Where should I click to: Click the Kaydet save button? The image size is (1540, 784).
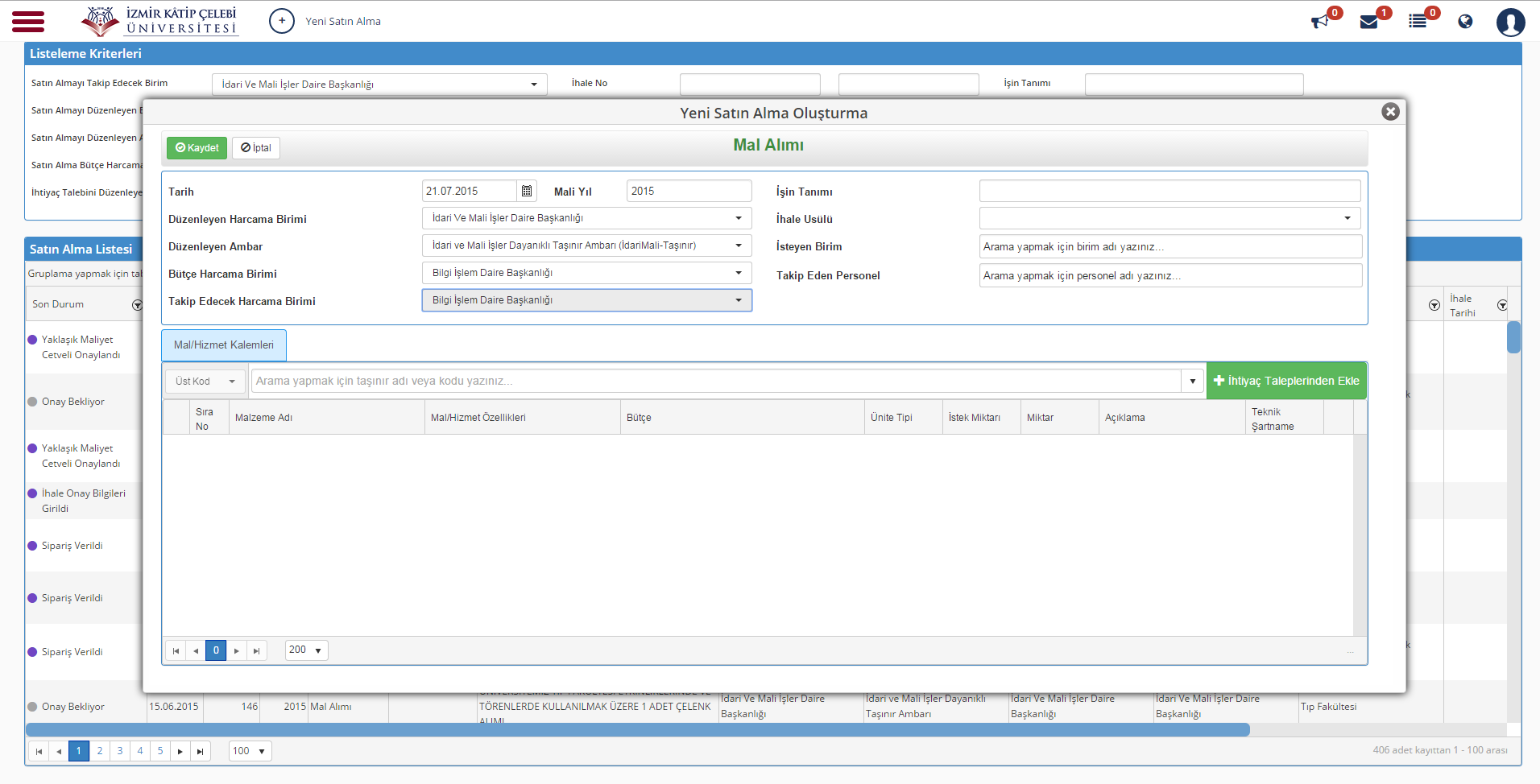pyautogui.click(x=197, y=148)
